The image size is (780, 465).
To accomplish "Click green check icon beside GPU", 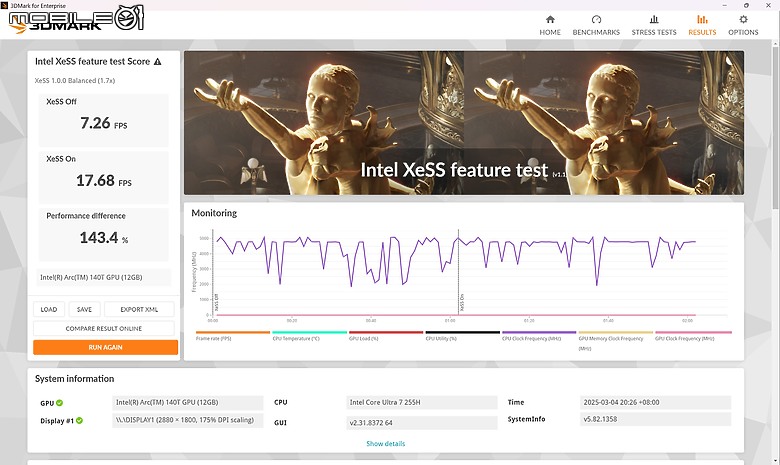I will [59, 403].
